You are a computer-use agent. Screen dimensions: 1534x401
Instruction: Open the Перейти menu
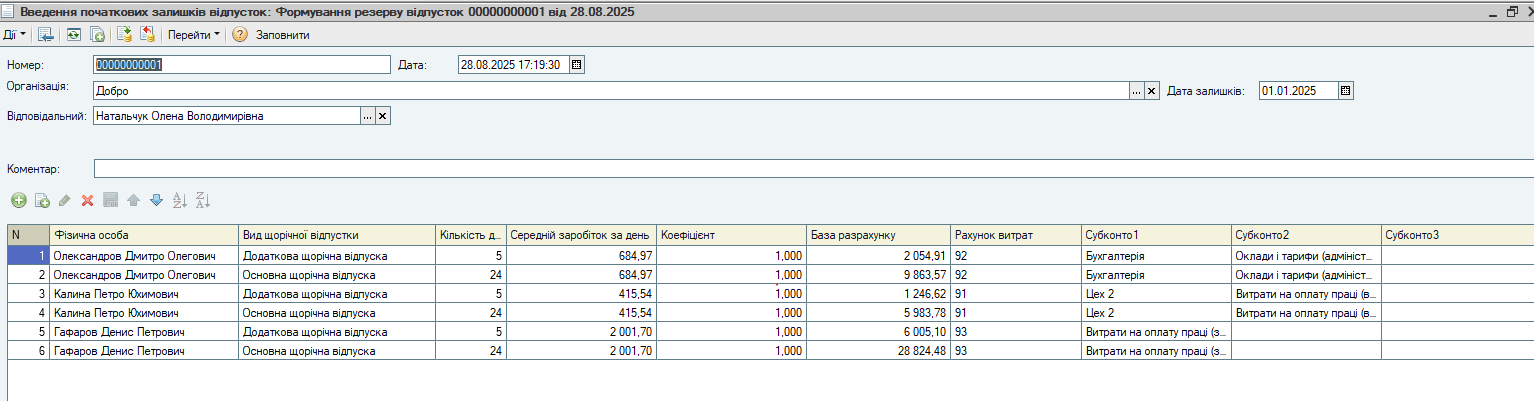(194, 34)
